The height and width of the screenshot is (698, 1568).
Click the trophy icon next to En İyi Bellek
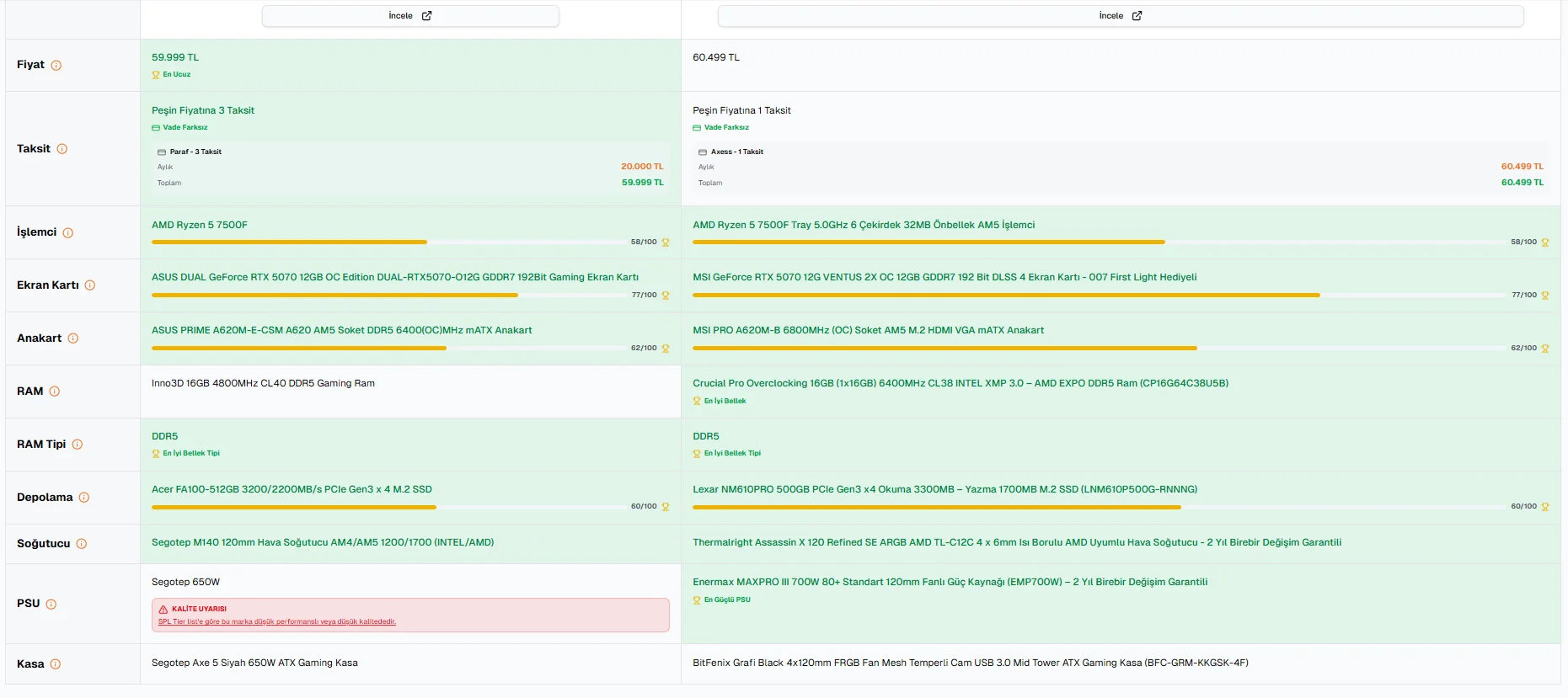(697, 402)
